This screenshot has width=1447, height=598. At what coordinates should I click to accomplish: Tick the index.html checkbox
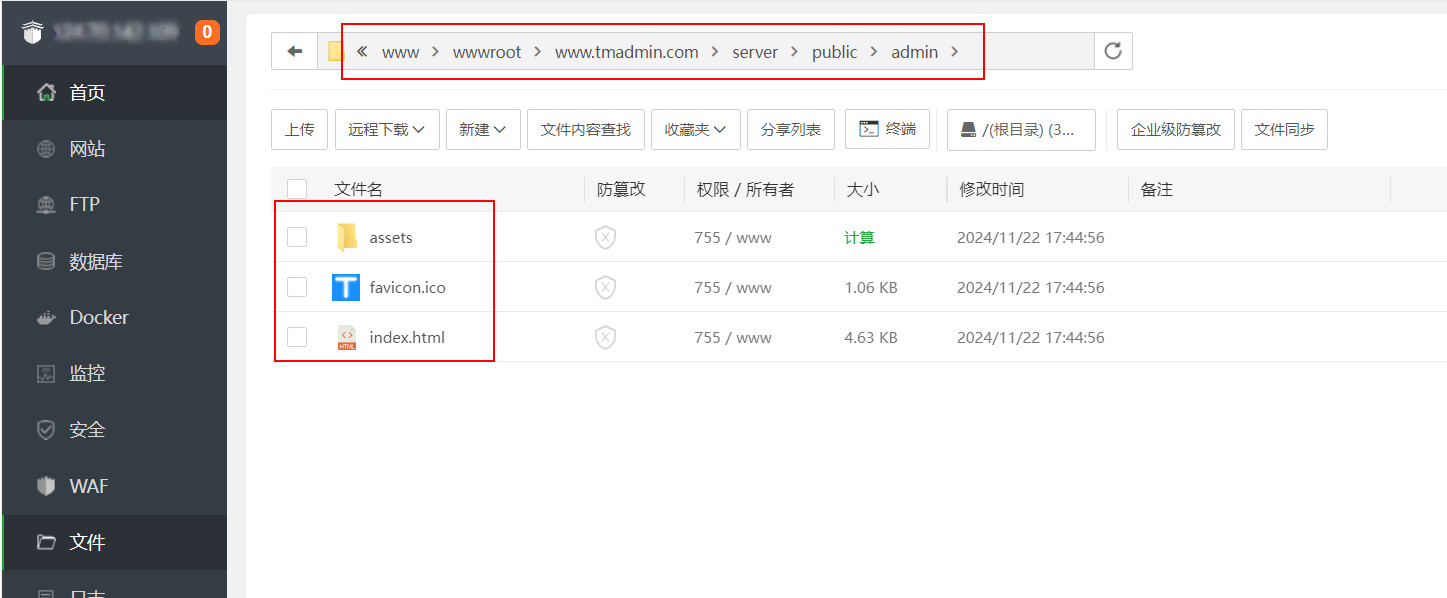[297, 338]
